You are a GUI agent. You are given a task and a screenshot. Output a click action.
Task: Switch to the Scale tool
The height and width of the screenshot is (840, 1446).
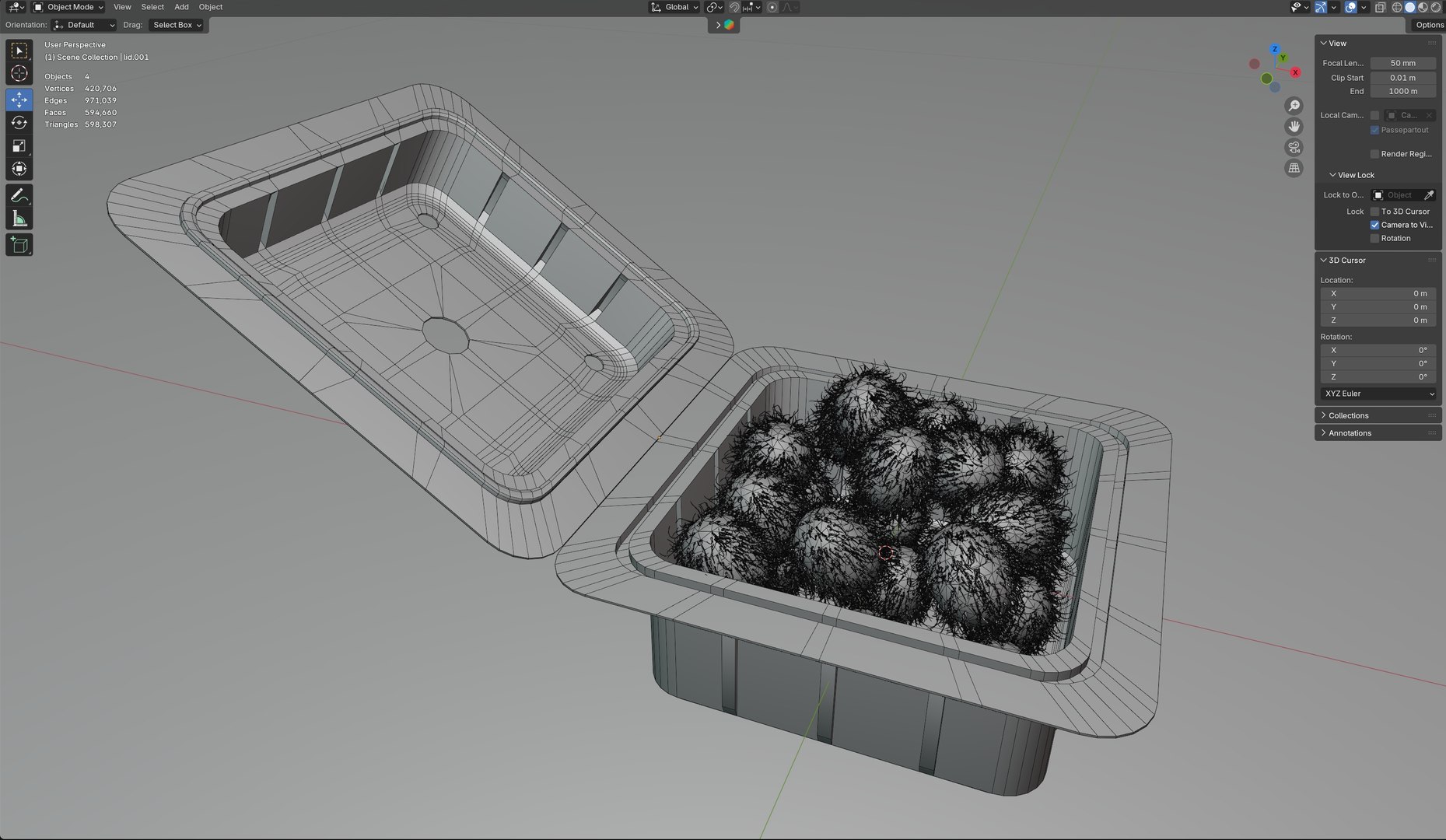(x=19, y=145)
